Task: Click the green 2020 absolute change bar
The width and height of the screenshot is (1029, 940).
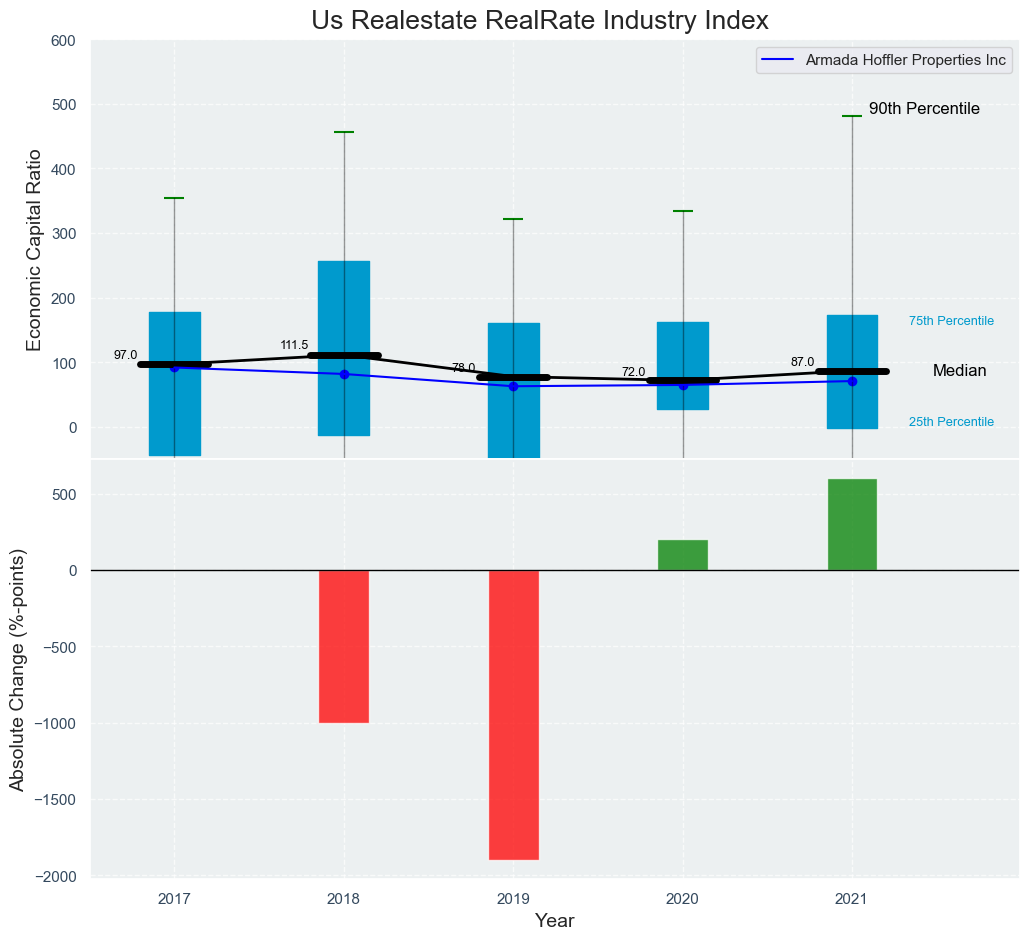Action: (x=683, y=555)
